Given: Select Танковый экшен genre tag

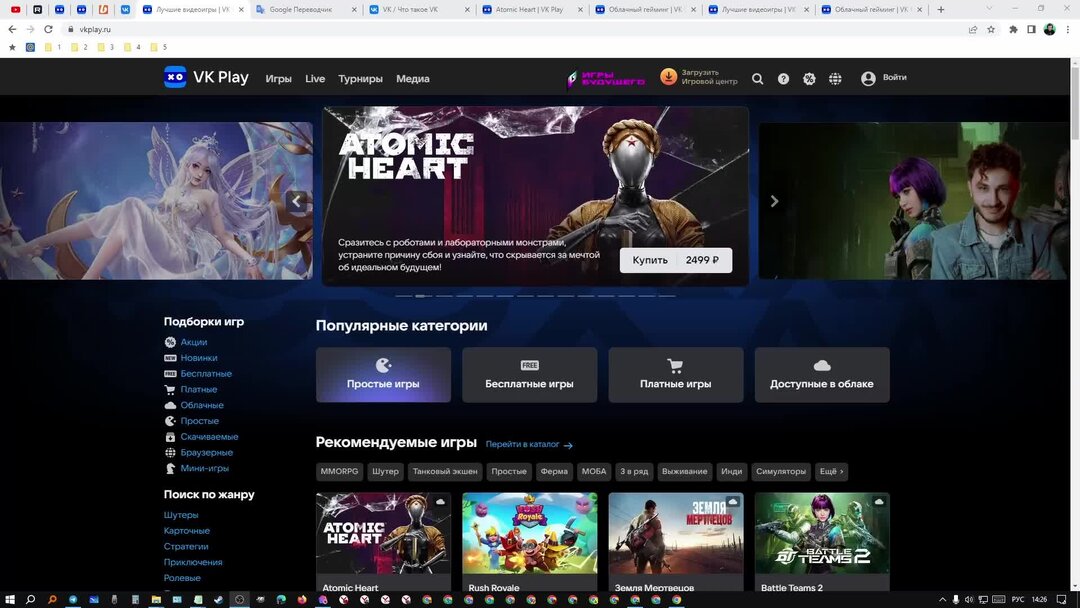Looking at the screenshot, I should pos(445,472).
